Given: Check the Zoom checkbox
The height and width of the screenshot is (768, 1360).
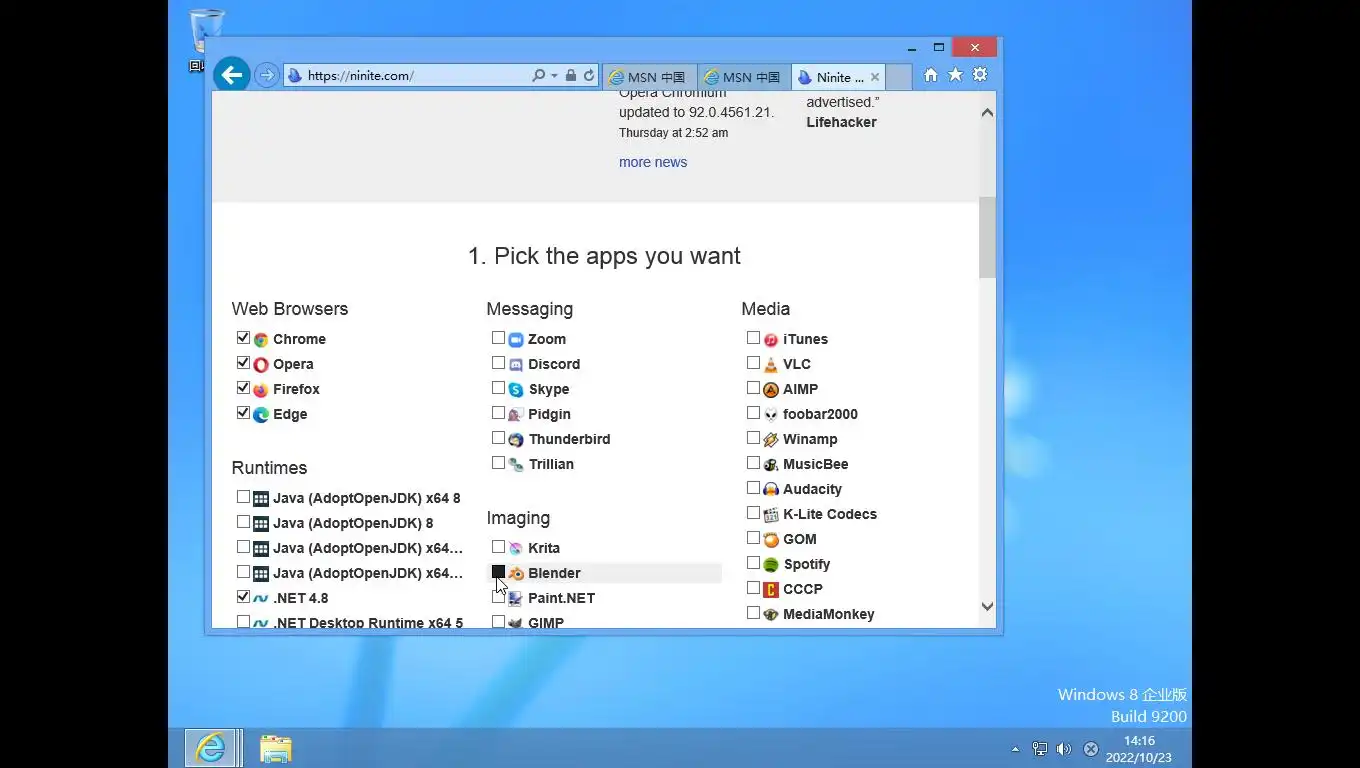Looking at the screenshot, I should point(498,338).
